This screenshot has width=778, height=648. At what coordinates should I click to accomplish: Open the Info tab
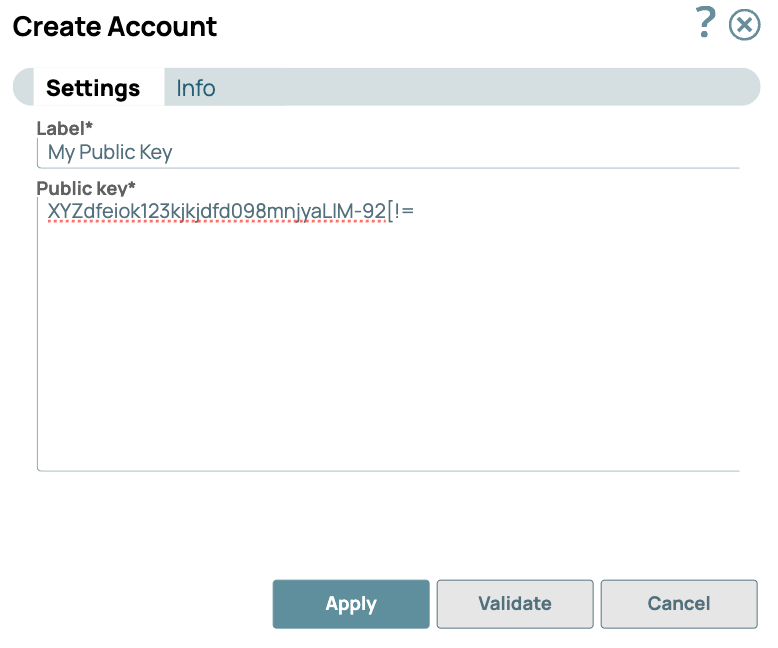(x=196, y=88)
